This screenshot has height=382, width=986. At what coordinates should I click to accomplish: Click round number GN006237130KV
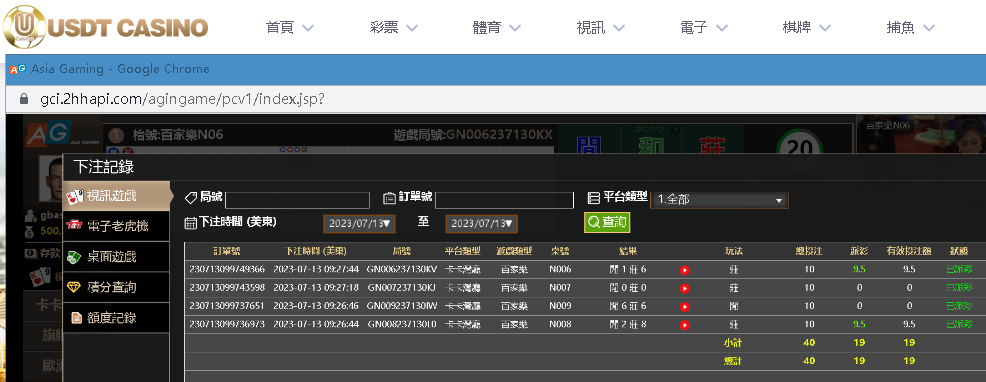click(401, 269)
